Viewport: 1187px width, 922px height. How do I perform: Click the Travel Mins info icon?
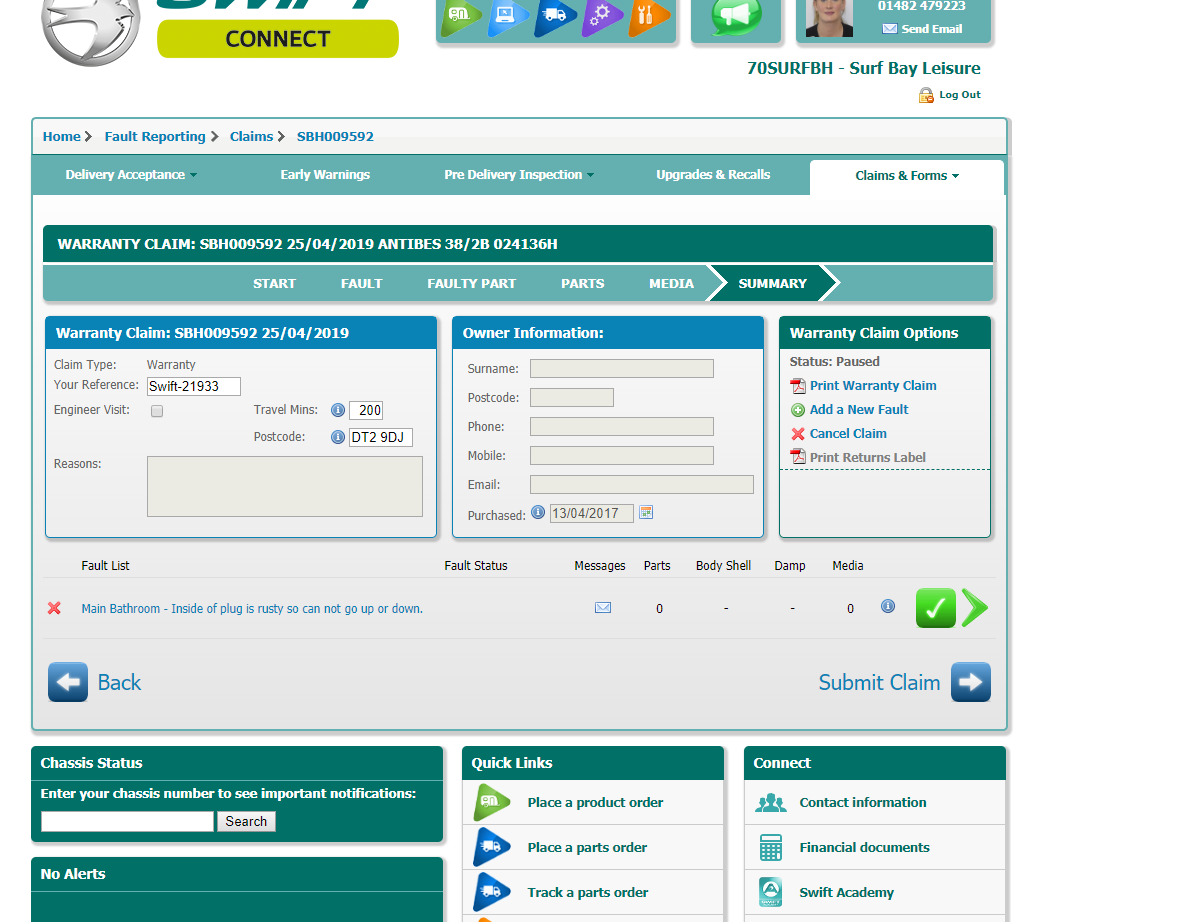pos(338,410)
